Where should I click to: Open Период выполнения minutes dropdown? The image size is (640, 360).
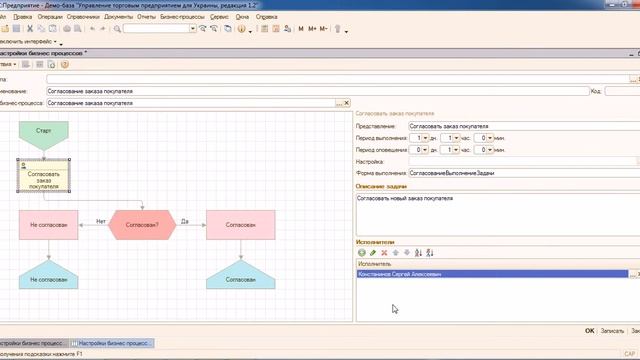click(x=490, y=138)
